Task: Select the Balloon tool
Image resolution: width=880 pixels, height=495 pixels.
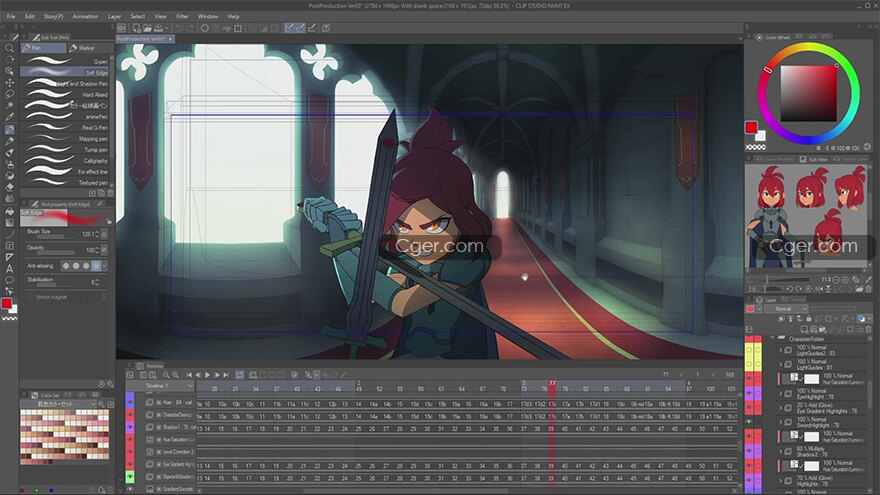Action: [10, 280]
